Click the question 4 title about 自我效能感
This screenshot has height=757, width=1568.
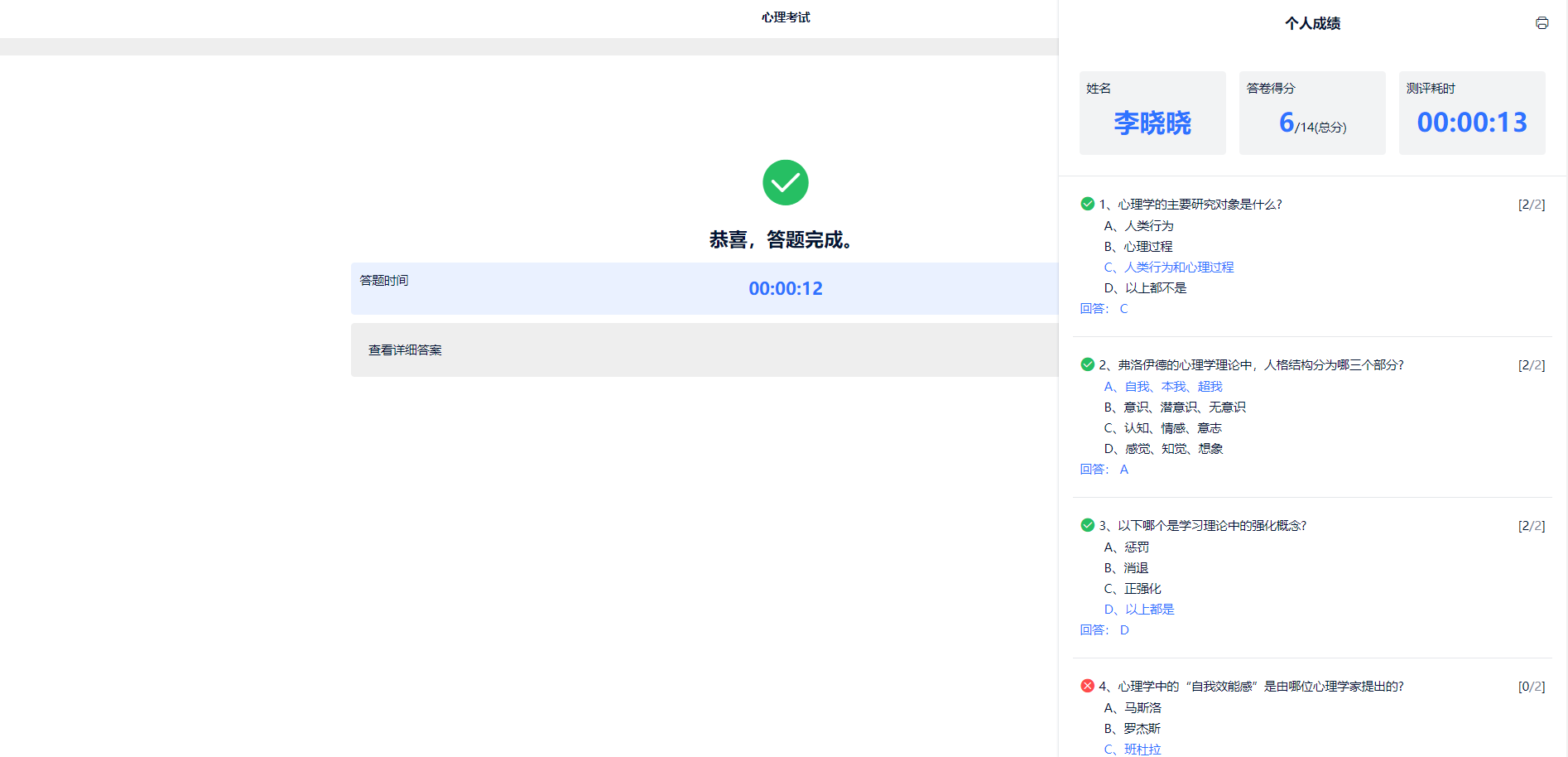click(x=1251, y=686)
